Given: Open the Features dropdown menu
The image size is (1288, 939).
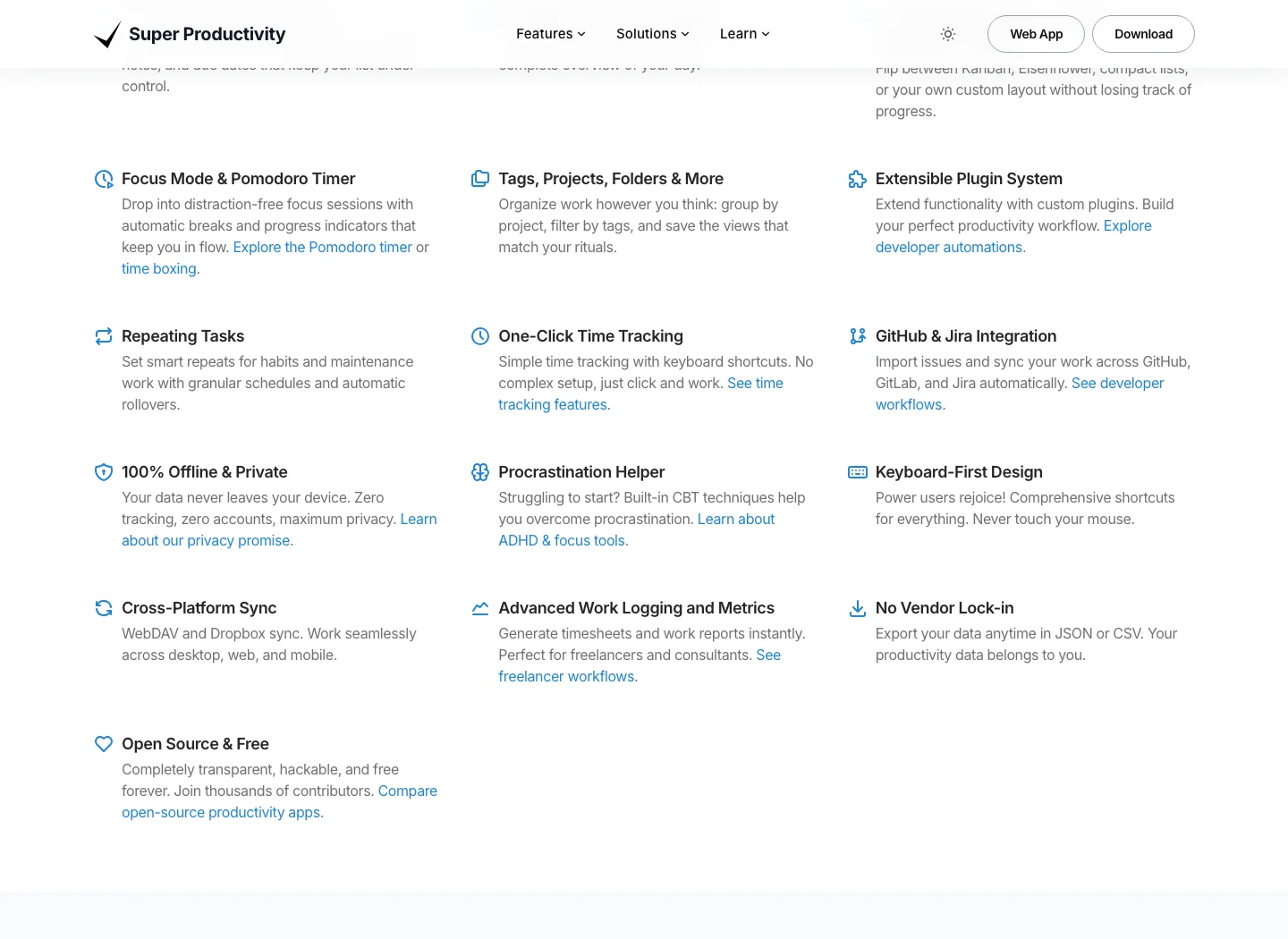Looking at the screenshot, I should pyautogui.click(x=551, y=34).
